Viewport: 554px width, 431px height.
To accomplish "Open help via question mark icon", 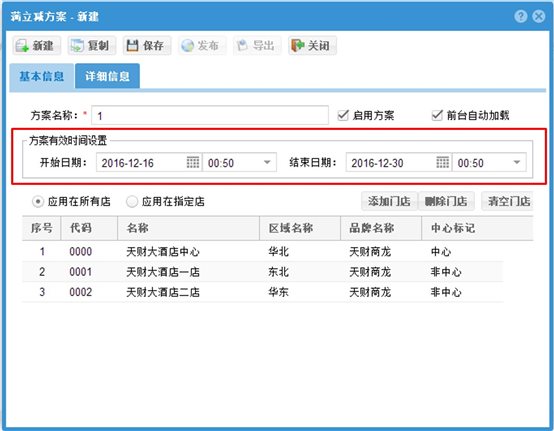I will point(521,16).
